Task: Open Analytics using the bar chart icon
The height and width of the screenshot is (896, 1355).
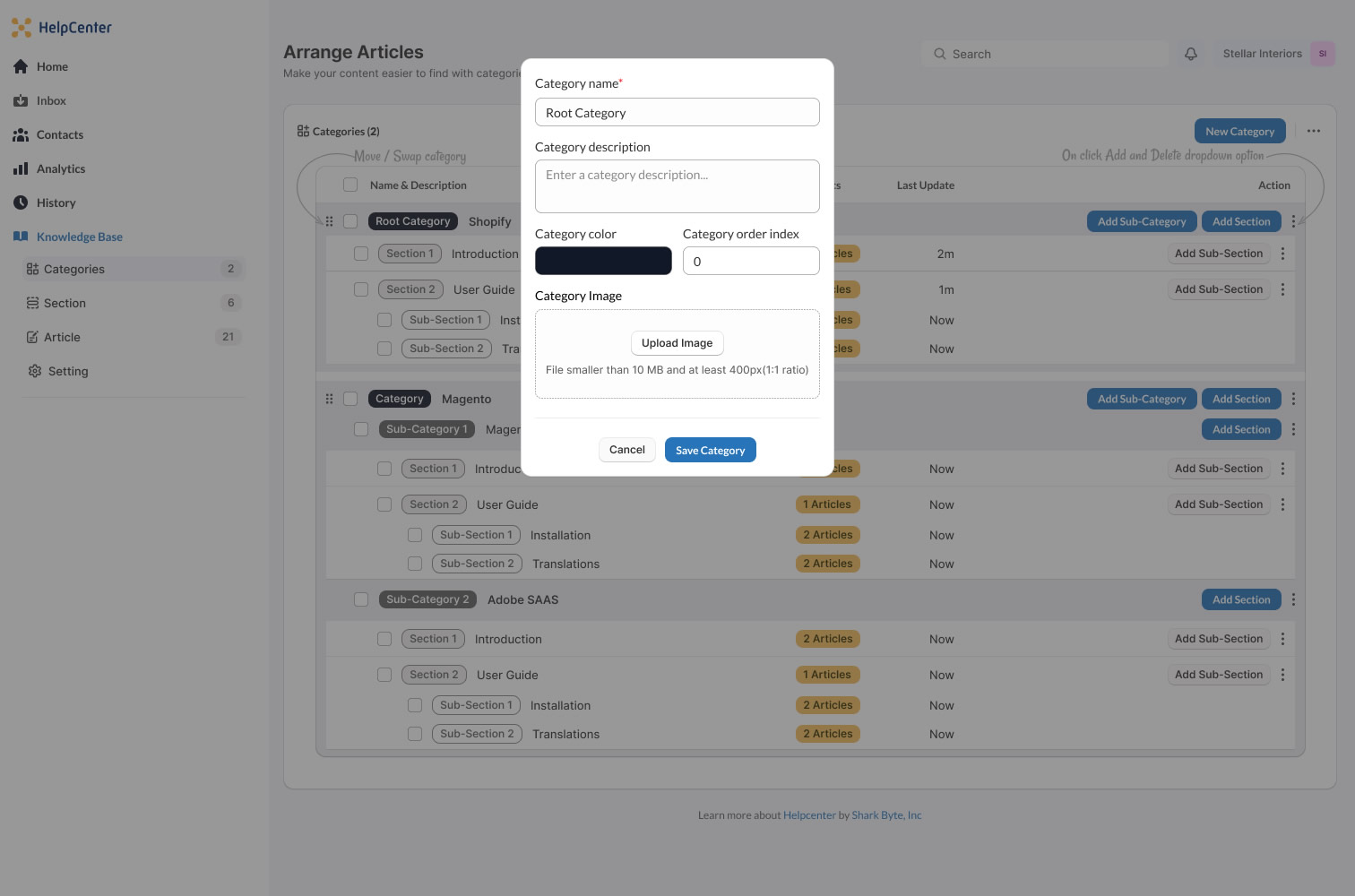Action: pyautogui.click(x=21, y=168)
